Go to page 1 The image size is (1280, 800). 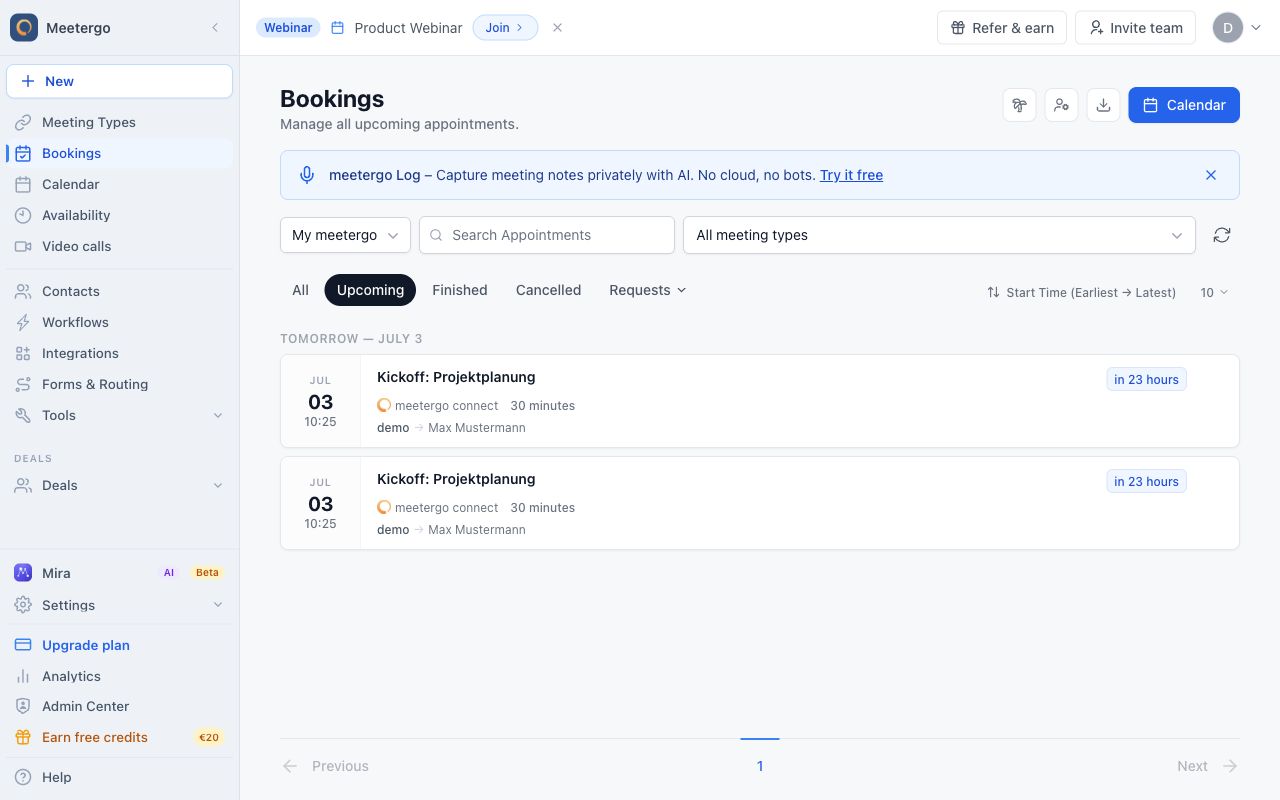point(760,766)
